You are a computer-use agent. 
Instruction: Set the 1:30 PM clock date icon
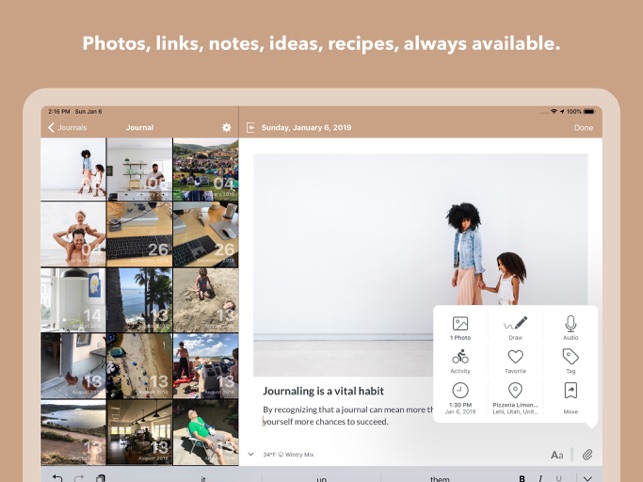point(460,391)
